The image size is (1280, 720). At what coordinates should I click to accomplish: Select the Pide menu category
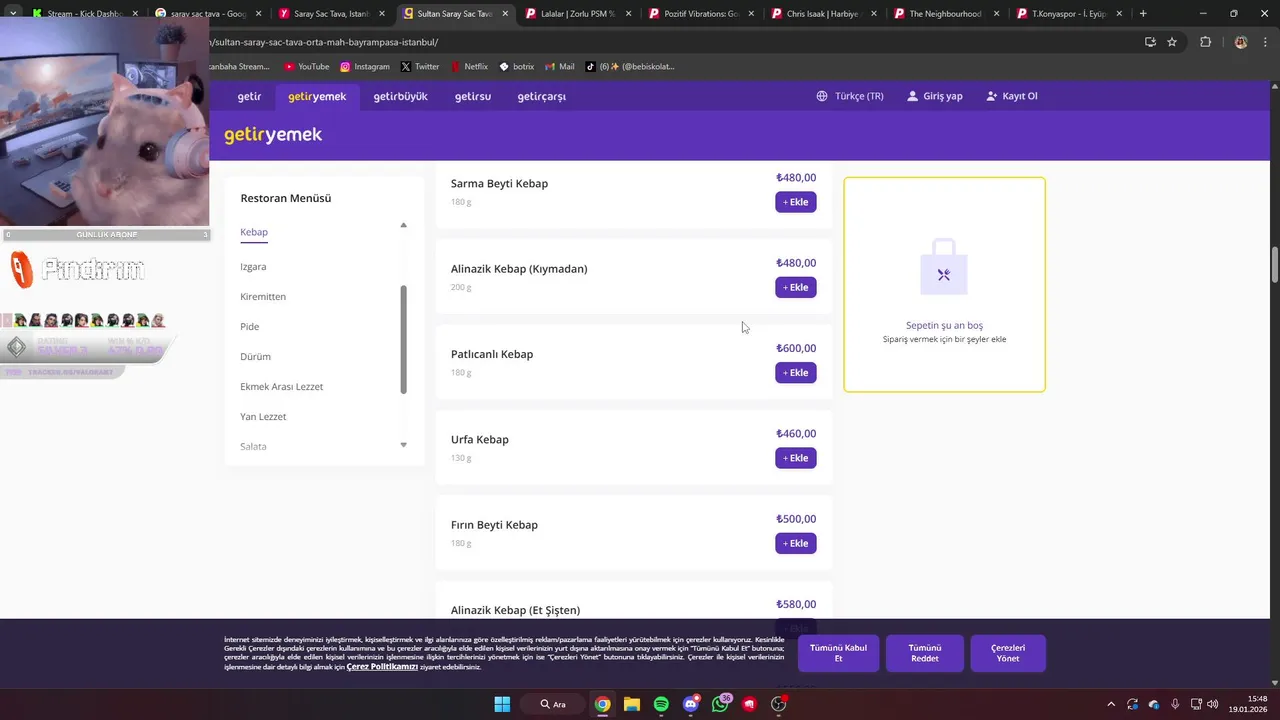[x=250, y=327]
